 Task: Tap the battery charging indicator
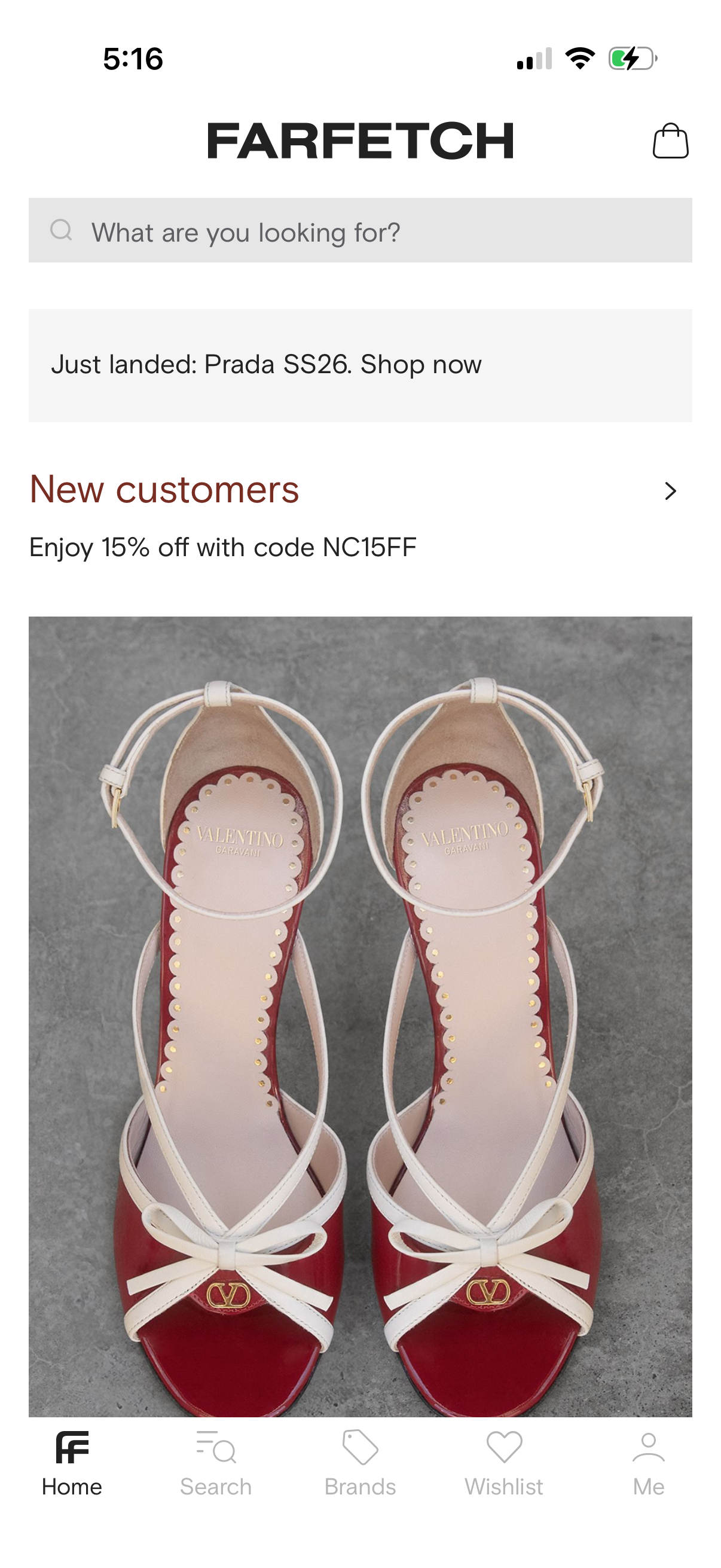[633, 59]
